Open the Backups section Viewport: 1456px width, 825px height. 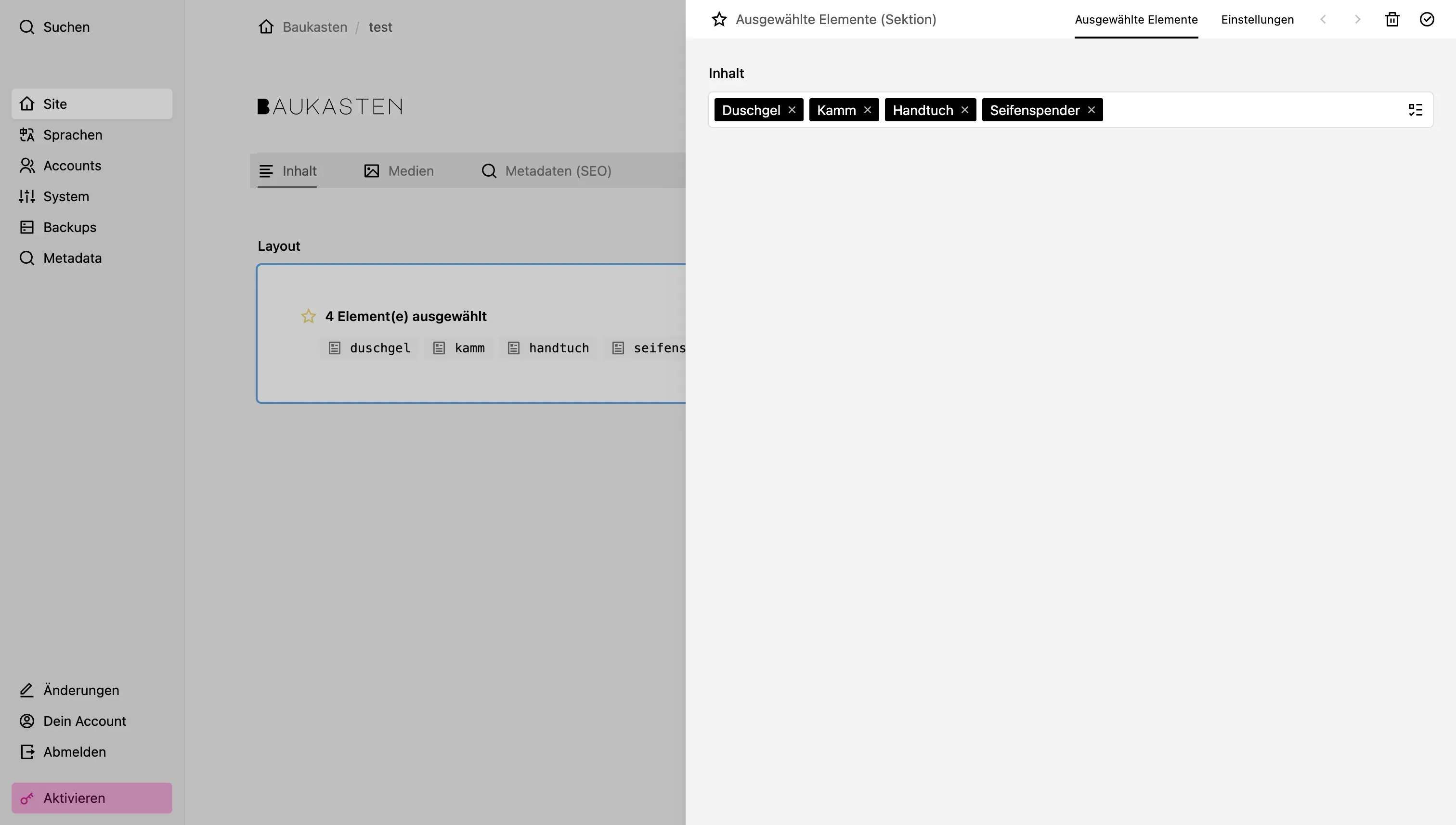tap(69, 227)
